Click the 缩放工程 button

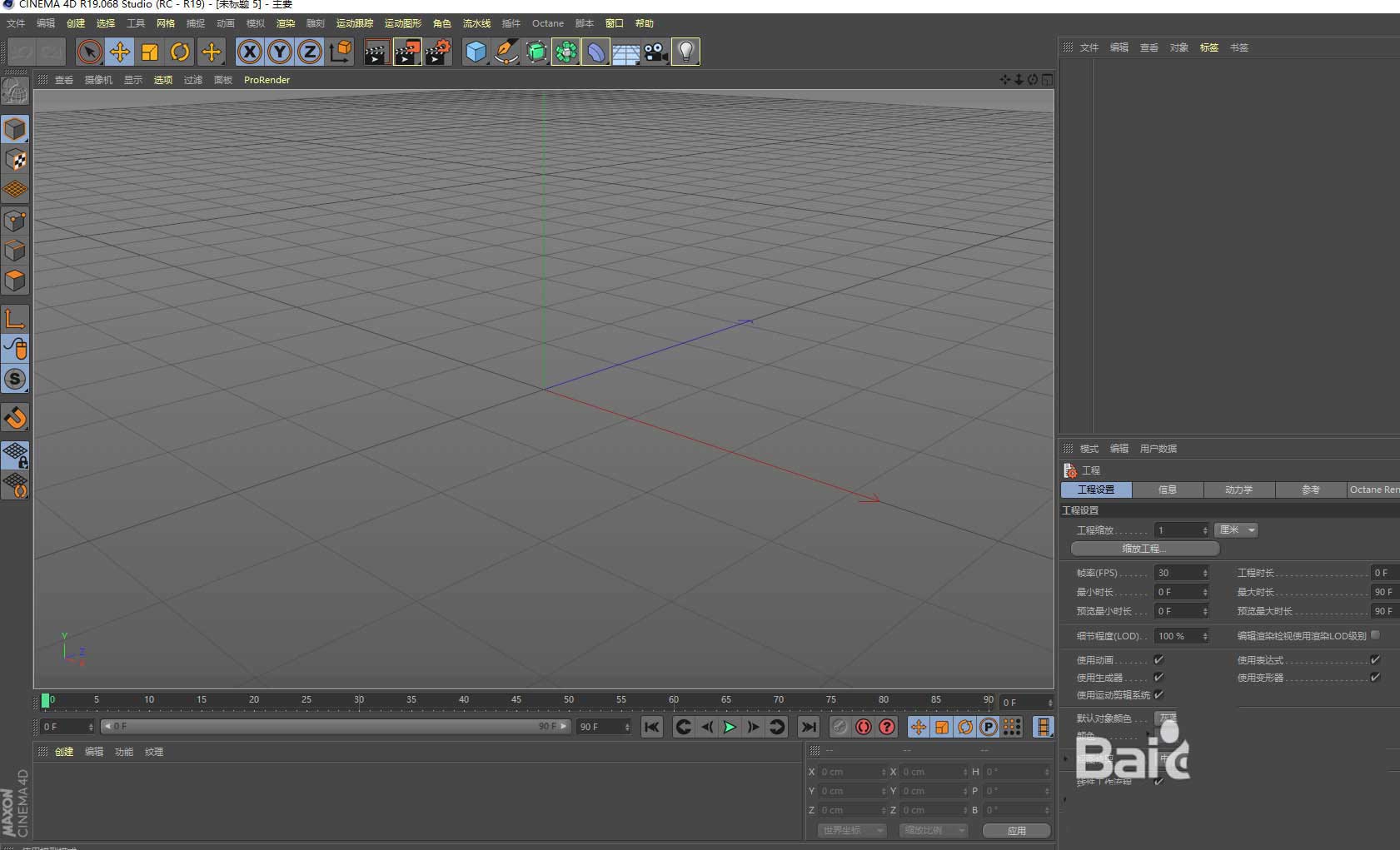[x=1144, y=549]
